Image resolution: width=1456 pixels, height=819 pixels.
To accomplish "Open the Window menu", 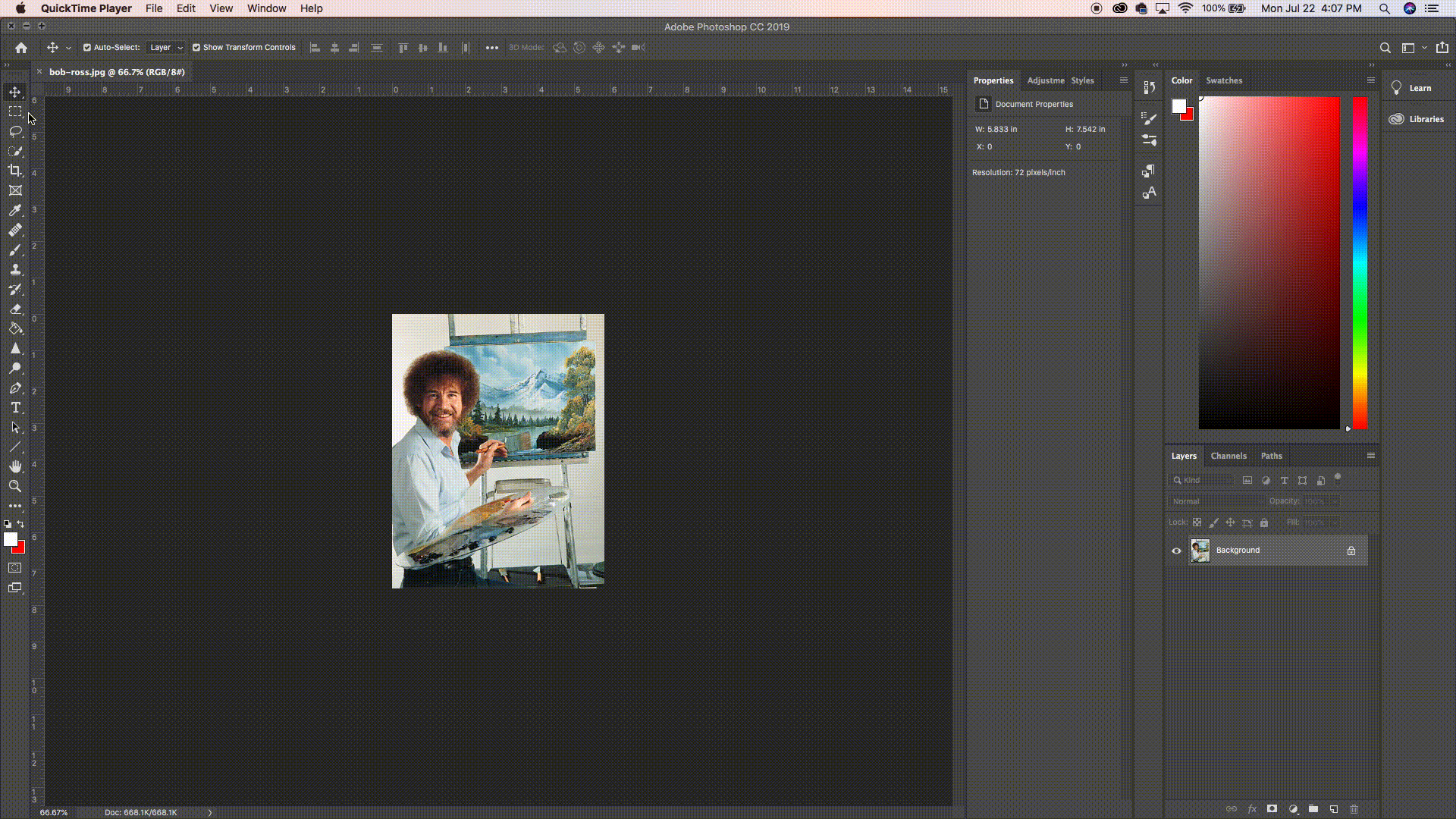I will coord(266,8).
